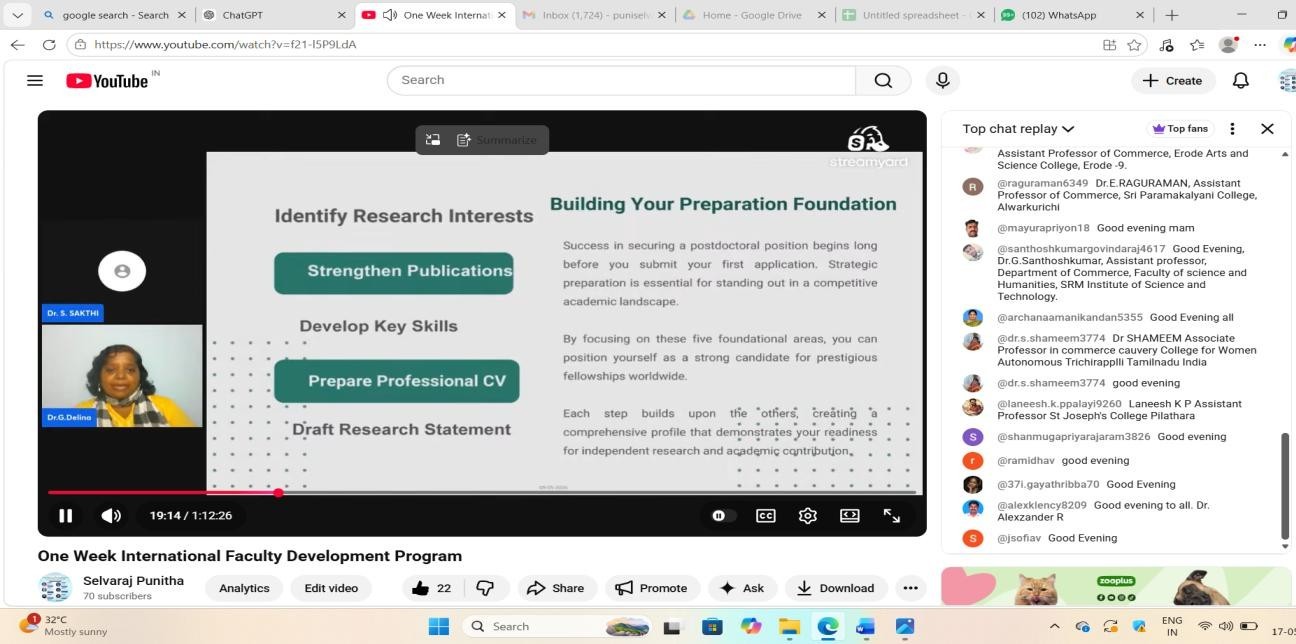Mute the video volume
This screenshot has height=644, width=1296.
[111, 515]
